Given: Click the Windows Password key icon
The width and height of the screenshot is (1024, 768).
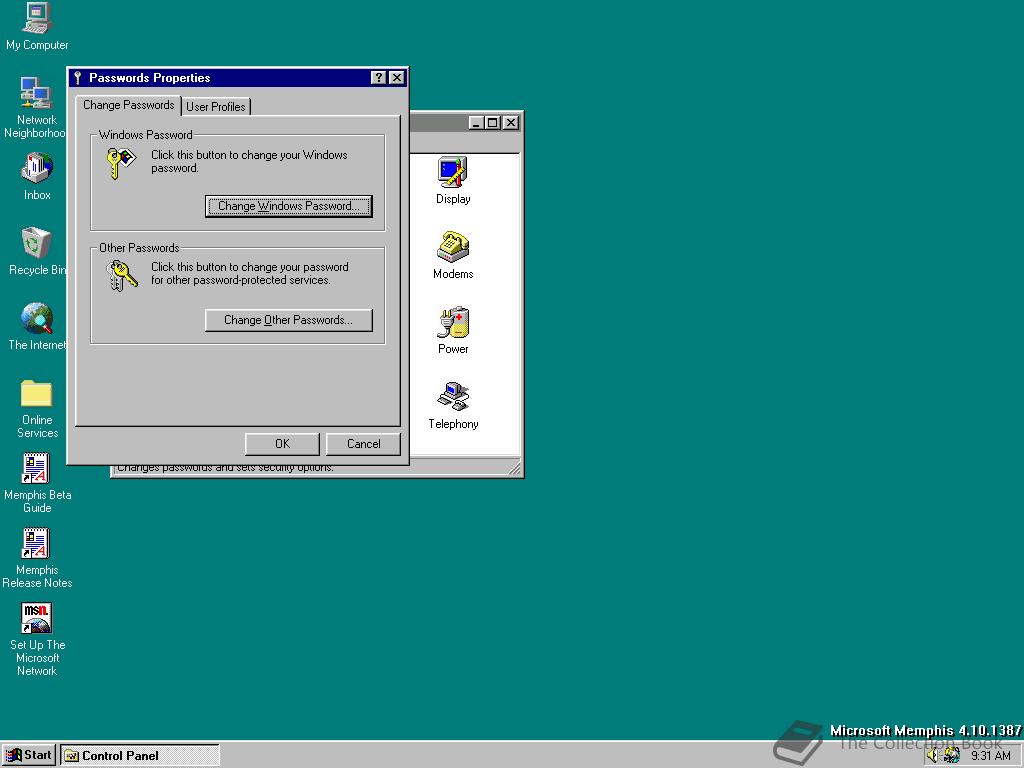Looking at the screenshot, I should click(x=122, y=163).
